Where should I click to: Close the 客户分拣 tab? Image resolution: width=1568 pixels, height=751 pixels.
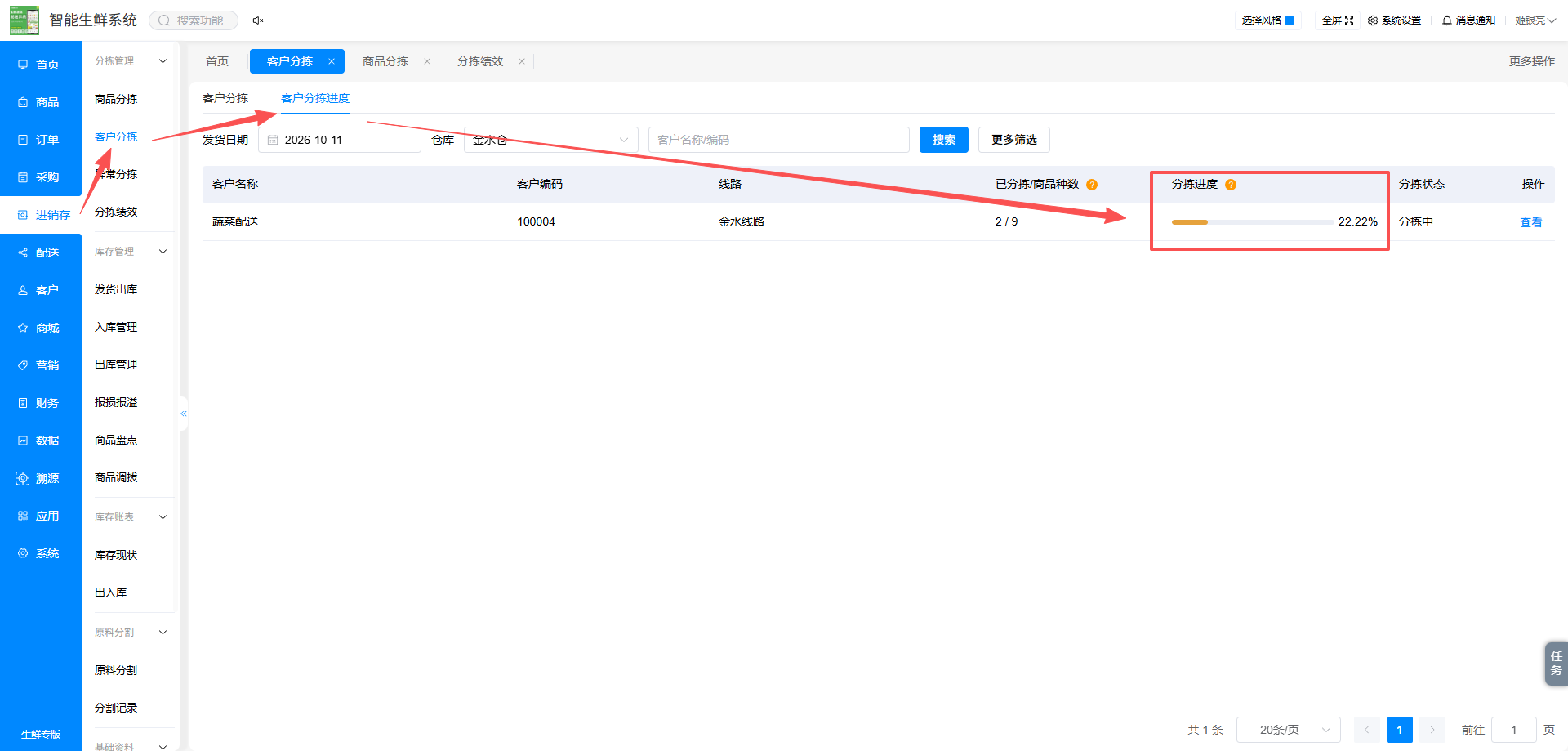[332, 61]
